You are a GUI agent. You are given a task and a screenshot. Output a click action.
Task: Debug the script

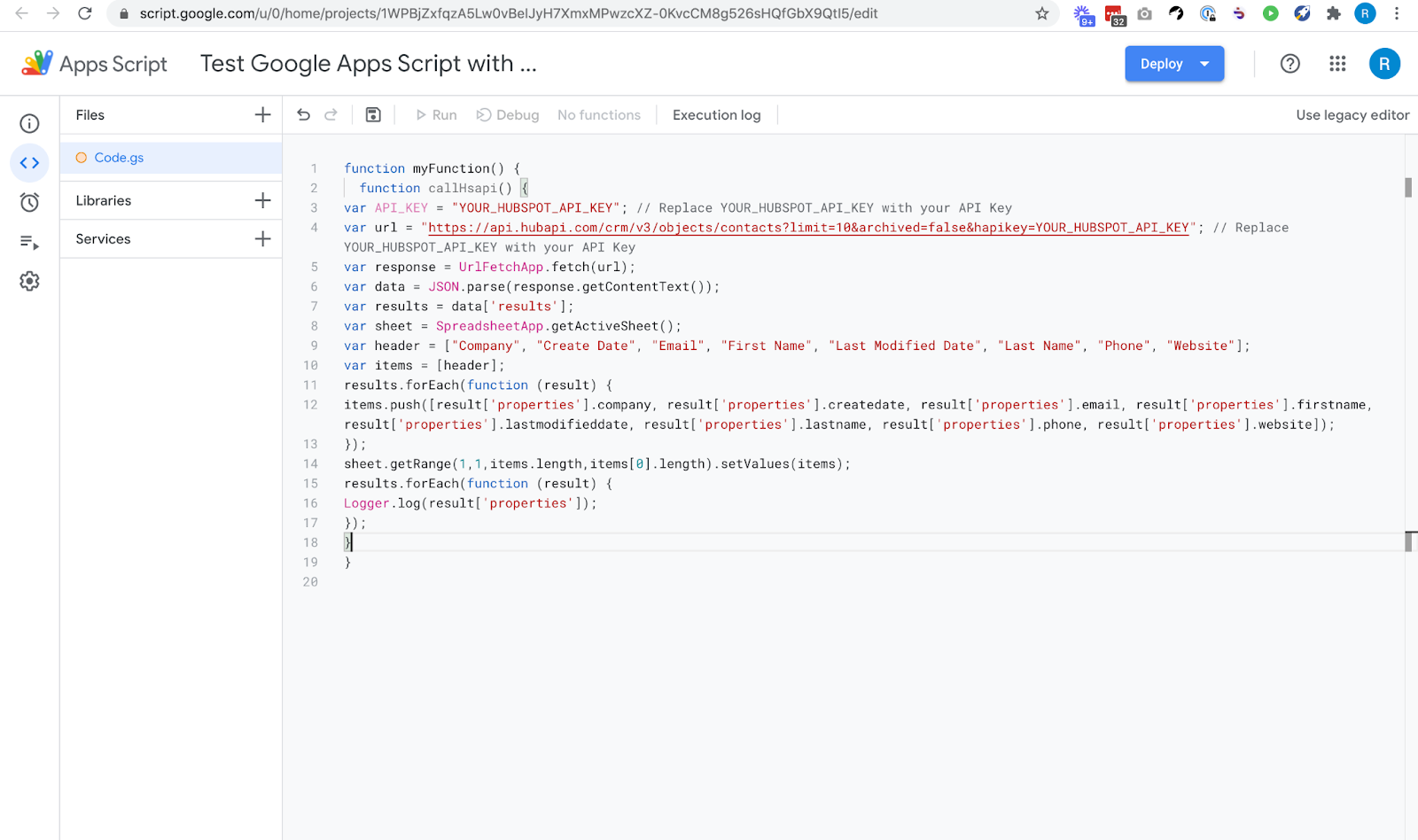coord(508,115)
